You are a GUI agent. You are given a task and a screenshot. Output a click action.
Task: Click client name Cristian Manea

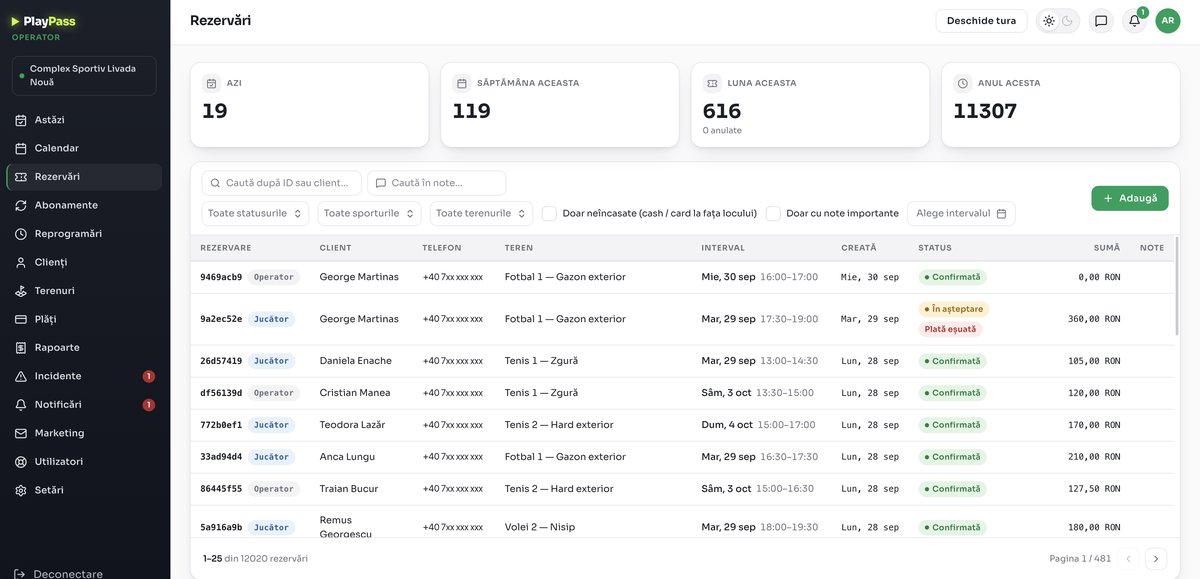pos(355,393)
